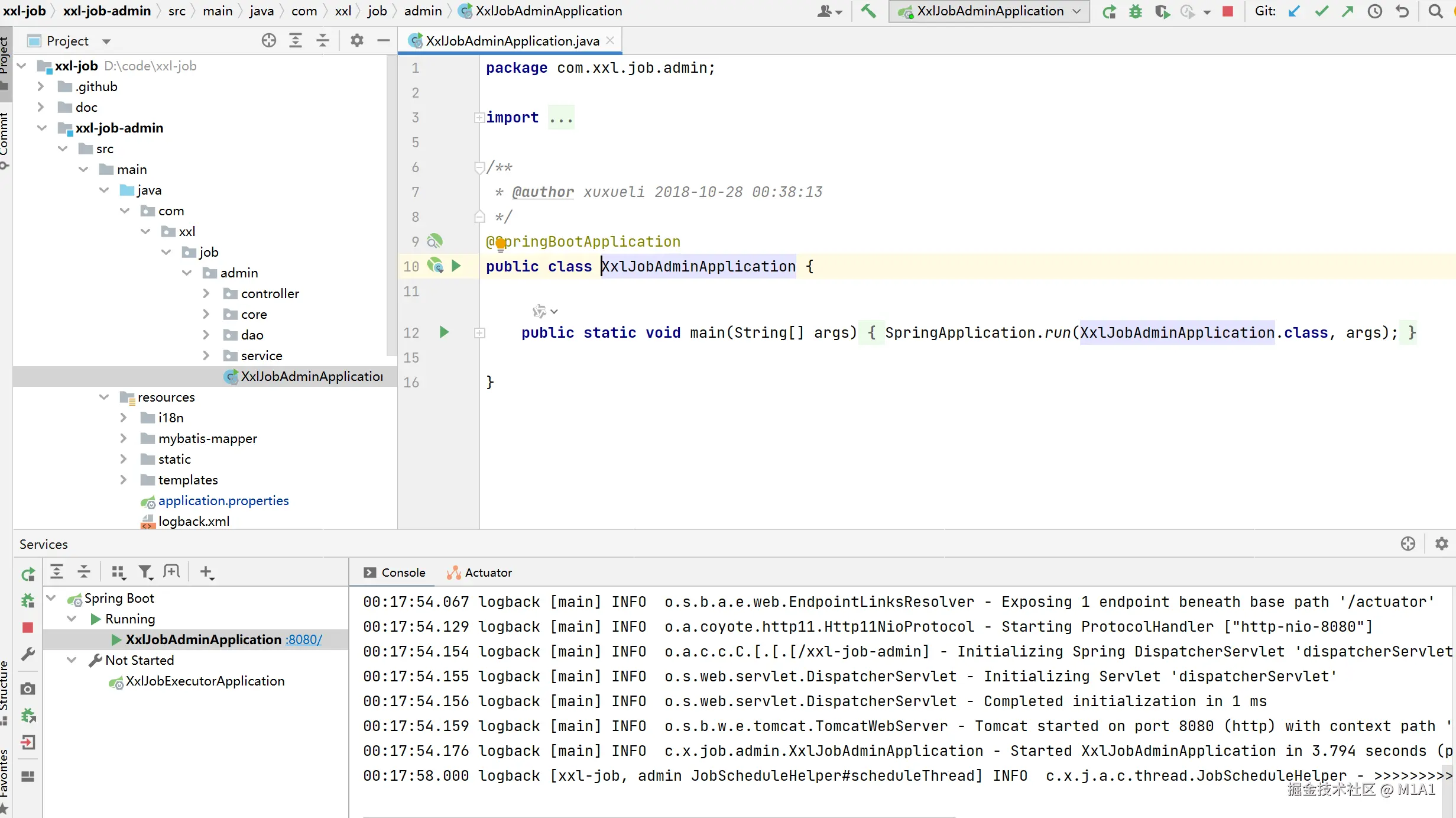Viewport: 1456px width, 818px height.
Task: Click the Build project hammer icon
Action: [x=868, y=11]
